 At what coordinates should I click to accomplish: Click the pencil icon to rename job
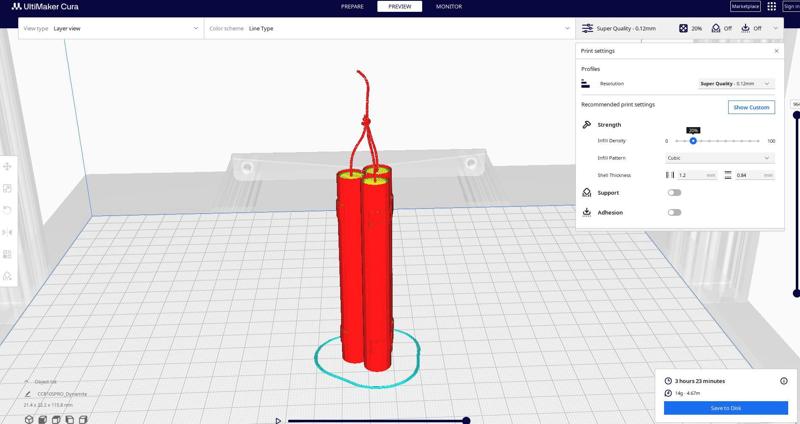click(28, 394)
